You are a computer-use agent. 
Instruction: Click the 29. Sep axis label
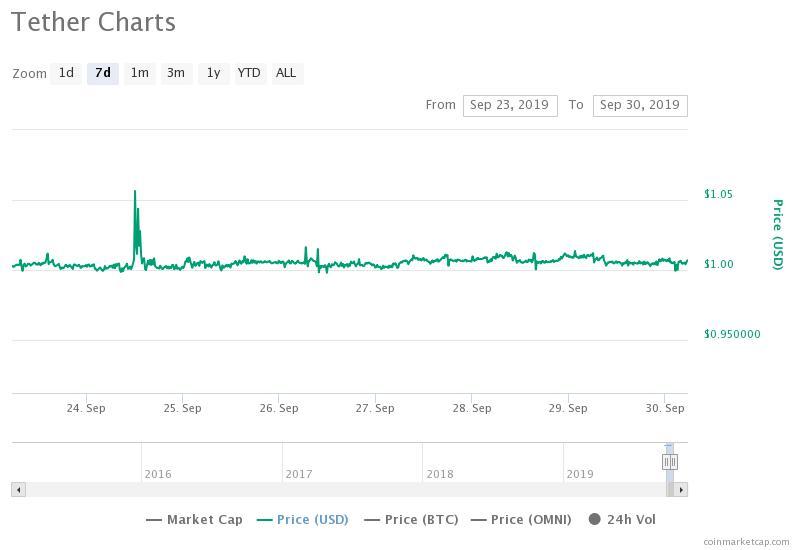tap(568, 408)
